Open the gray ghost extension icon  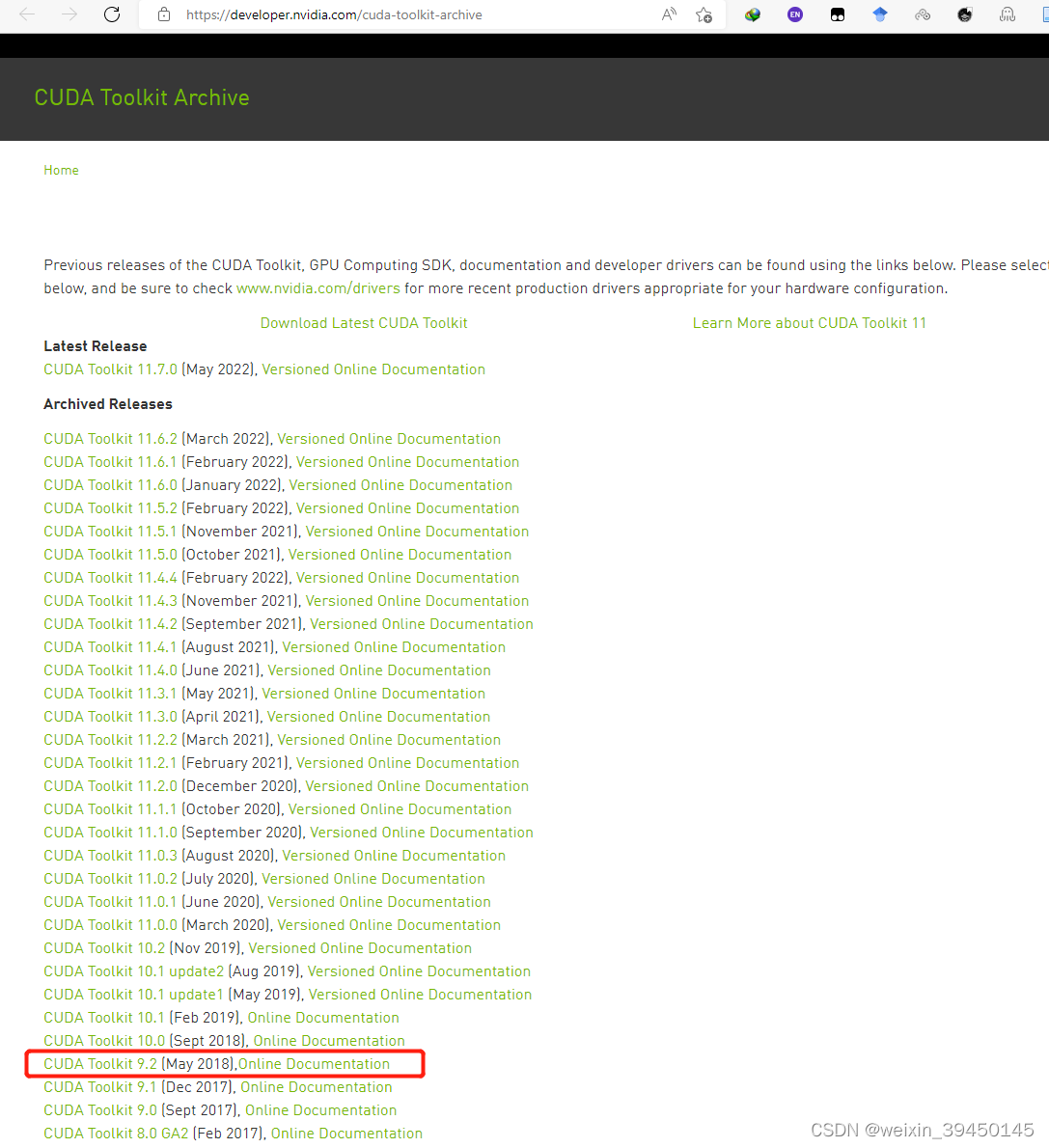1008,14
